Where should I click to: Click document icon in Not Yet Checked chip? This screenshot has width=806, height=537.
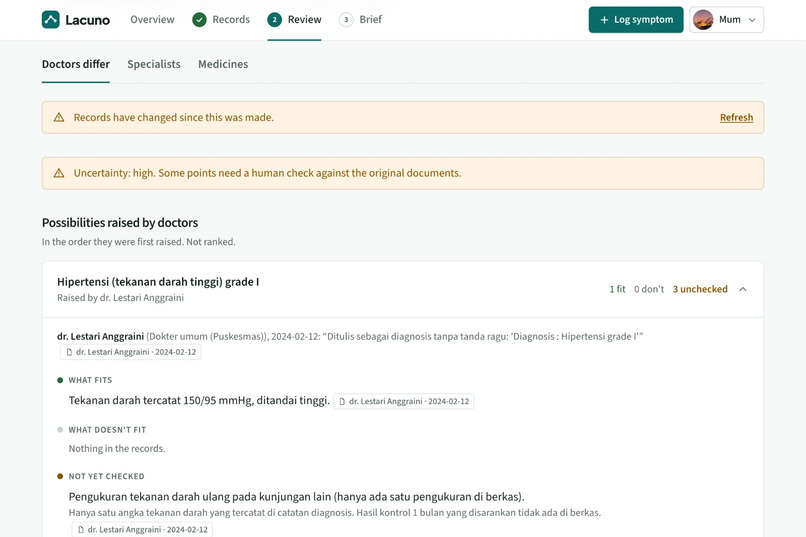(81, 529)
